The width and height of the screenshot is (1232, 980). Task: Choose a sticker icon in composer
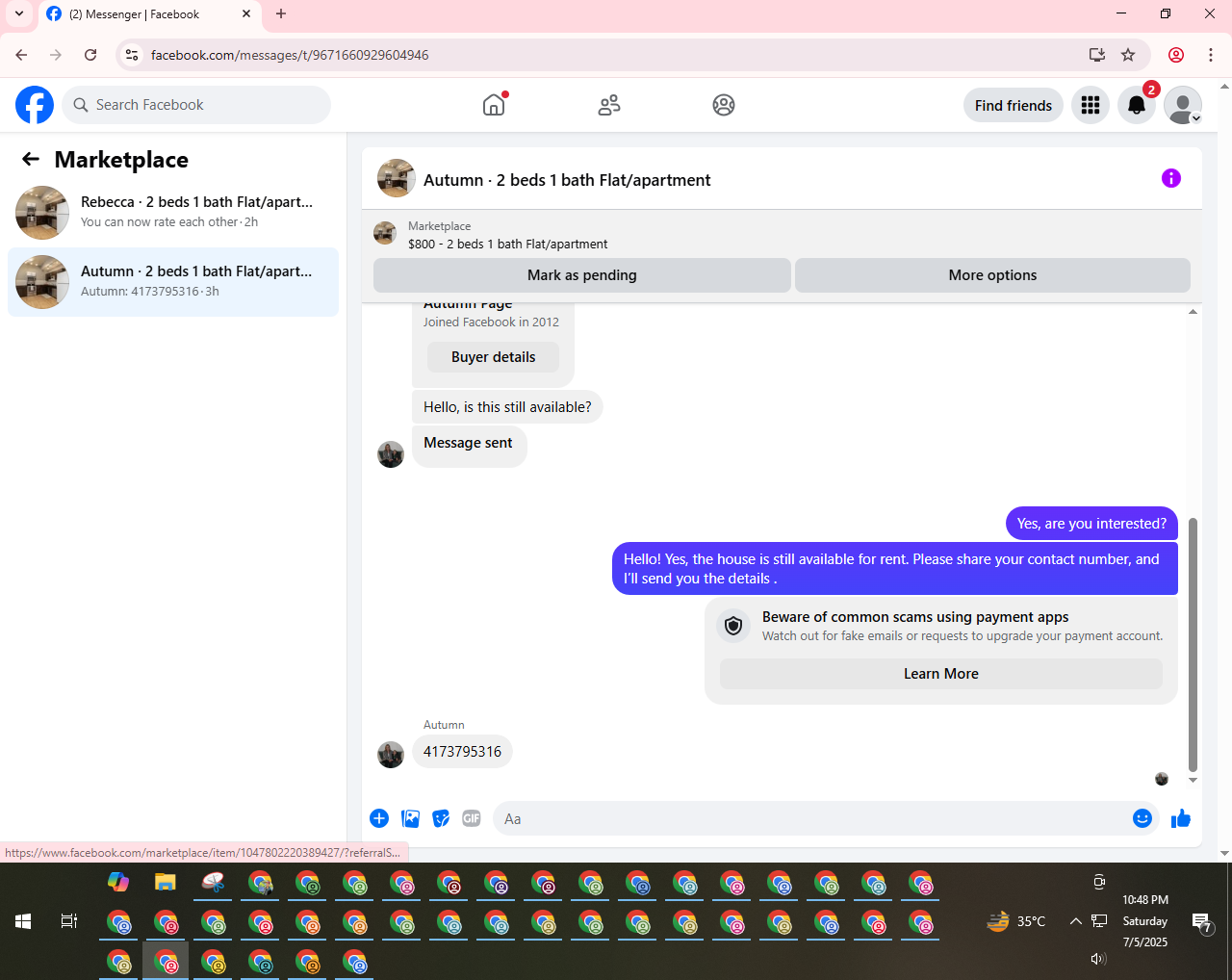pos(441,818)
